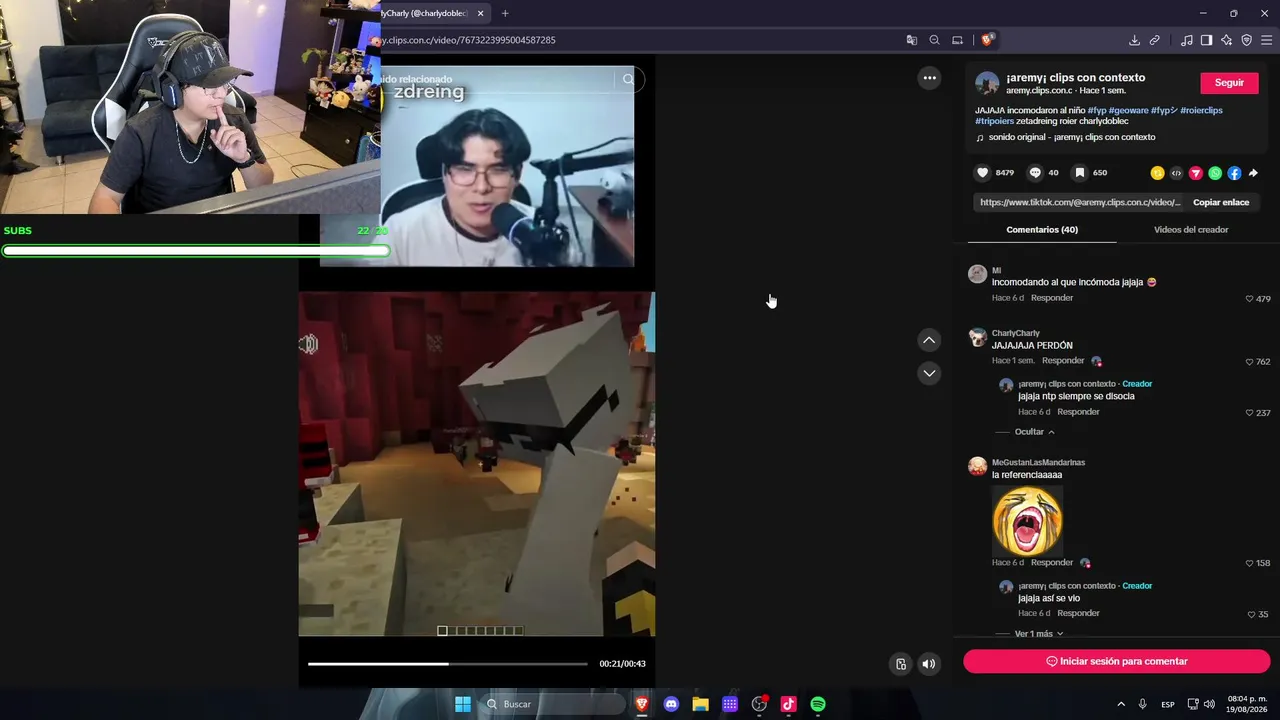Screen dimensions: 1280x720
Task: Send video to friends via red arrow icon
Action: 1195,173
